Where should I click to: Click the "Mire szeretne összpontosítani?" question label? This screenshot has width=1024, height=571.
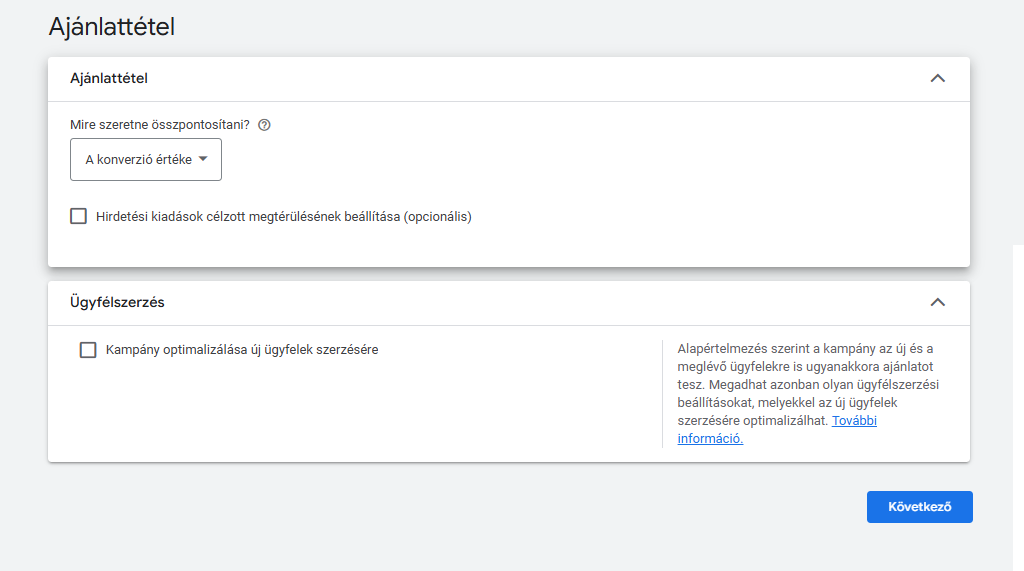coord(160,125)
